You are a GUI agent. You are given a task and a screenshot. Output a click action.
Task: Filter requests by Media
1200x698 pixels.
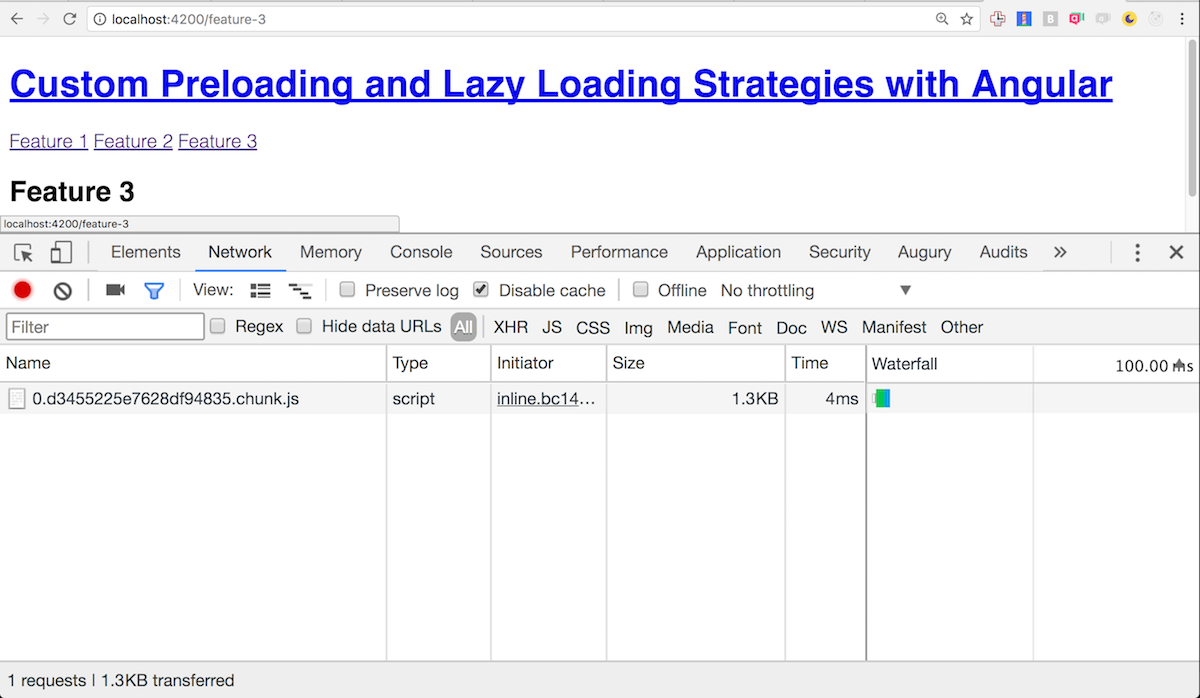point(690,327)
